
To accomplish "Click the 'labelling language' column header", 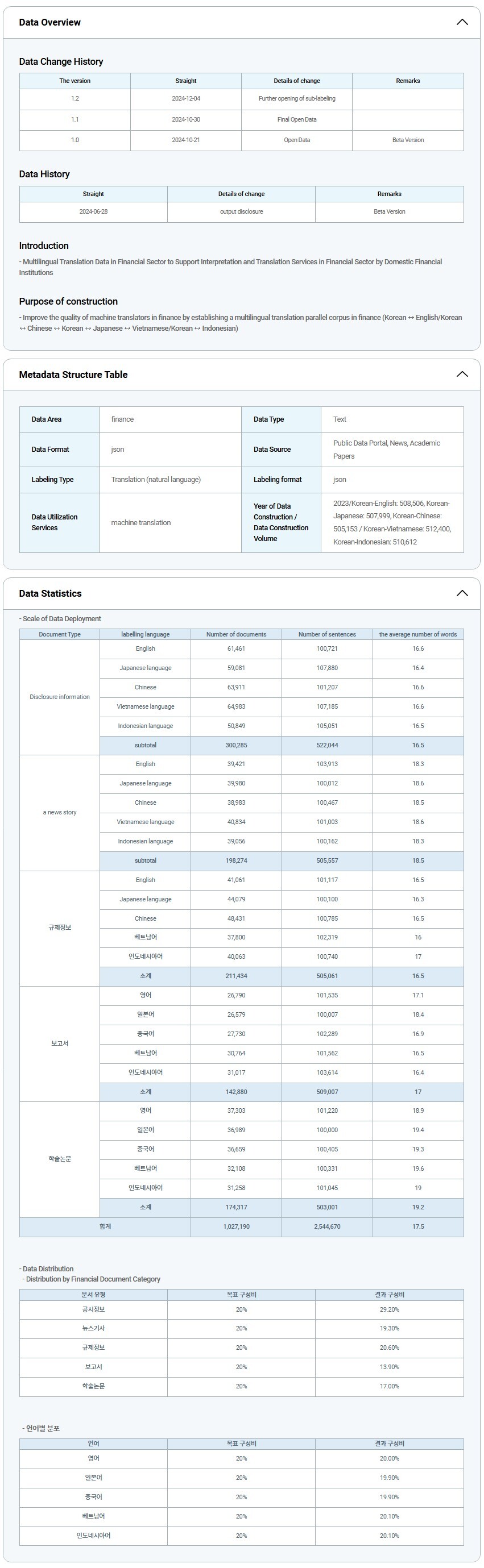I will click(x=145, y=634).
